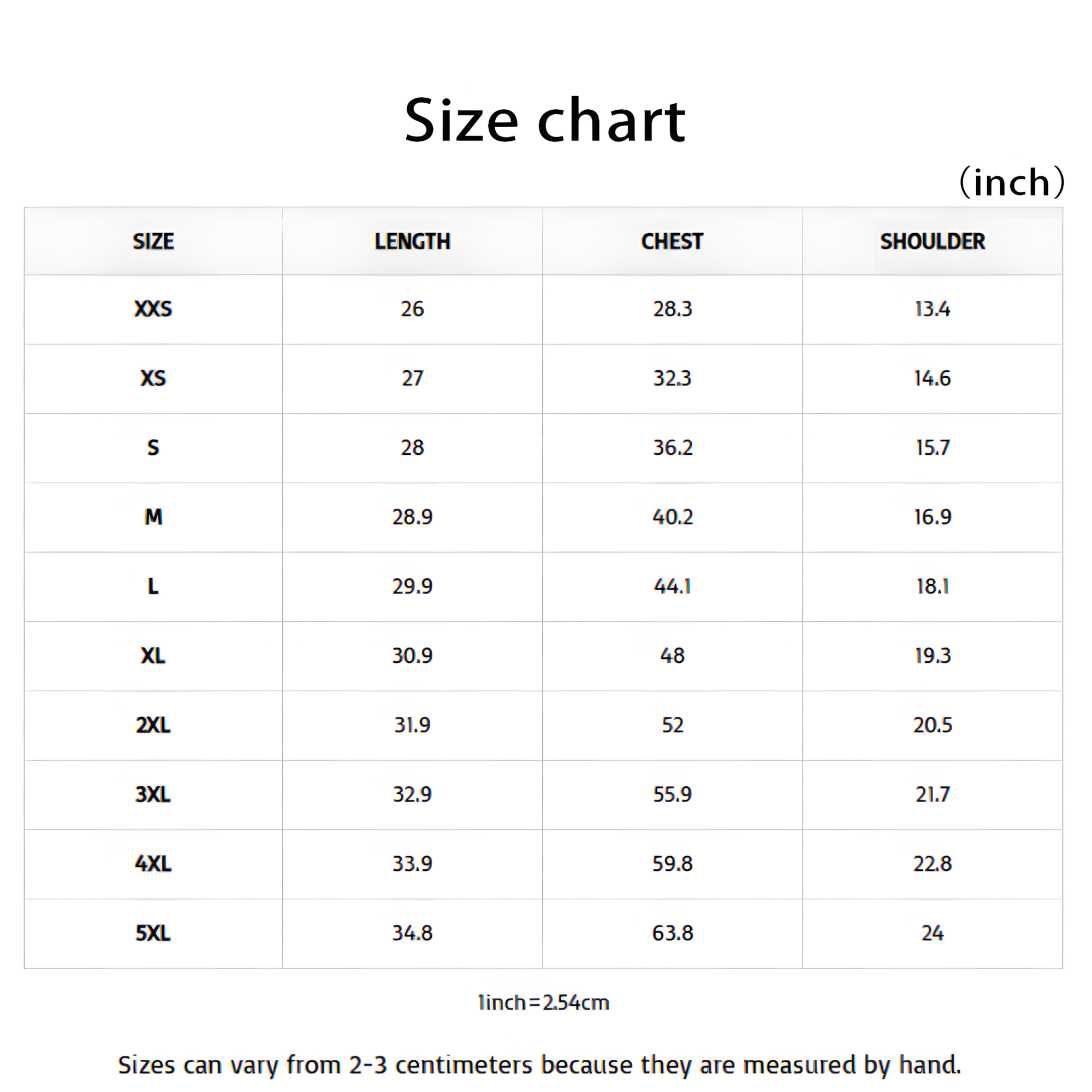
Task: Click the 5XL size label
Action: pos(153,933)
